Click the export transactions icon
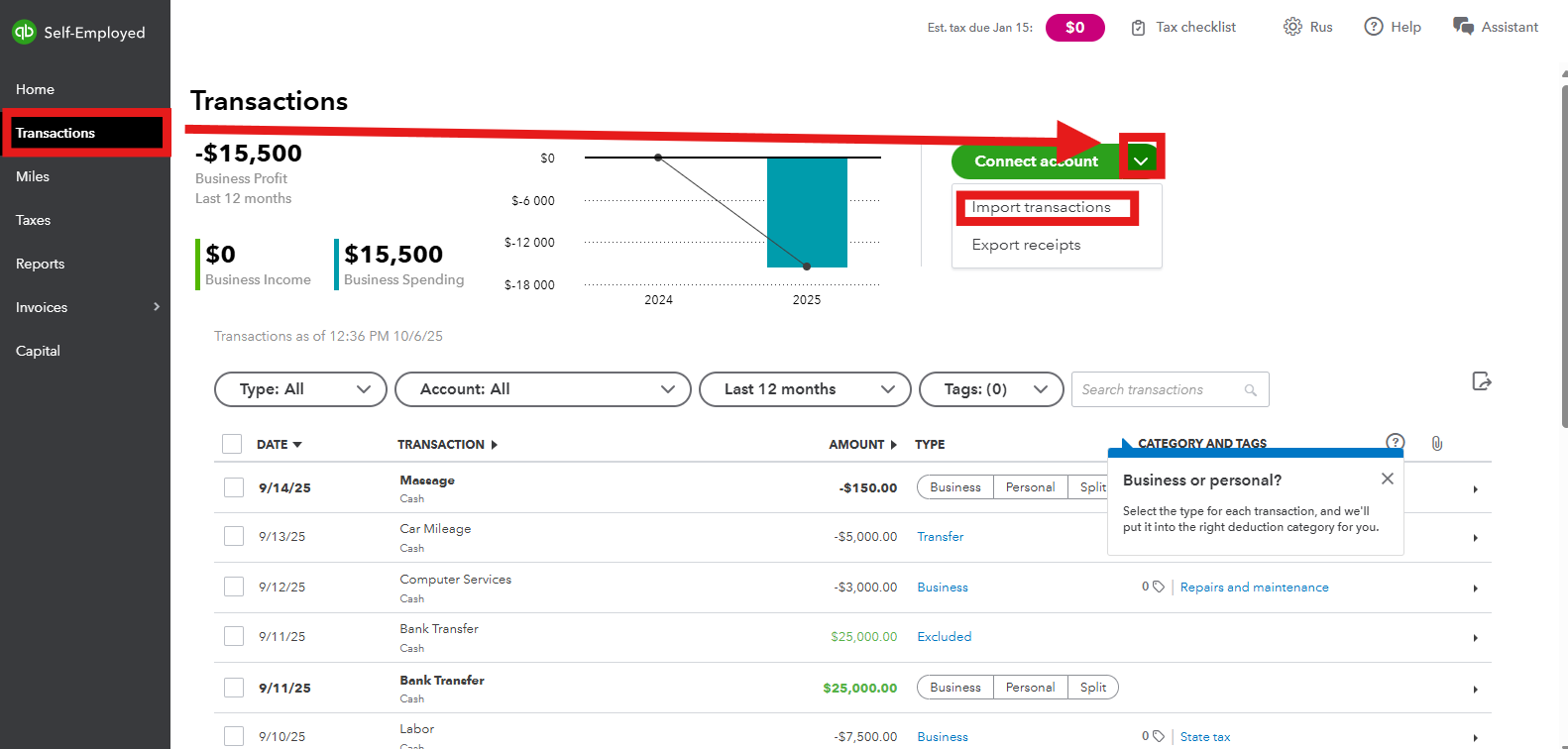Screen dimensions: 1568x749 click(1482, 381)
